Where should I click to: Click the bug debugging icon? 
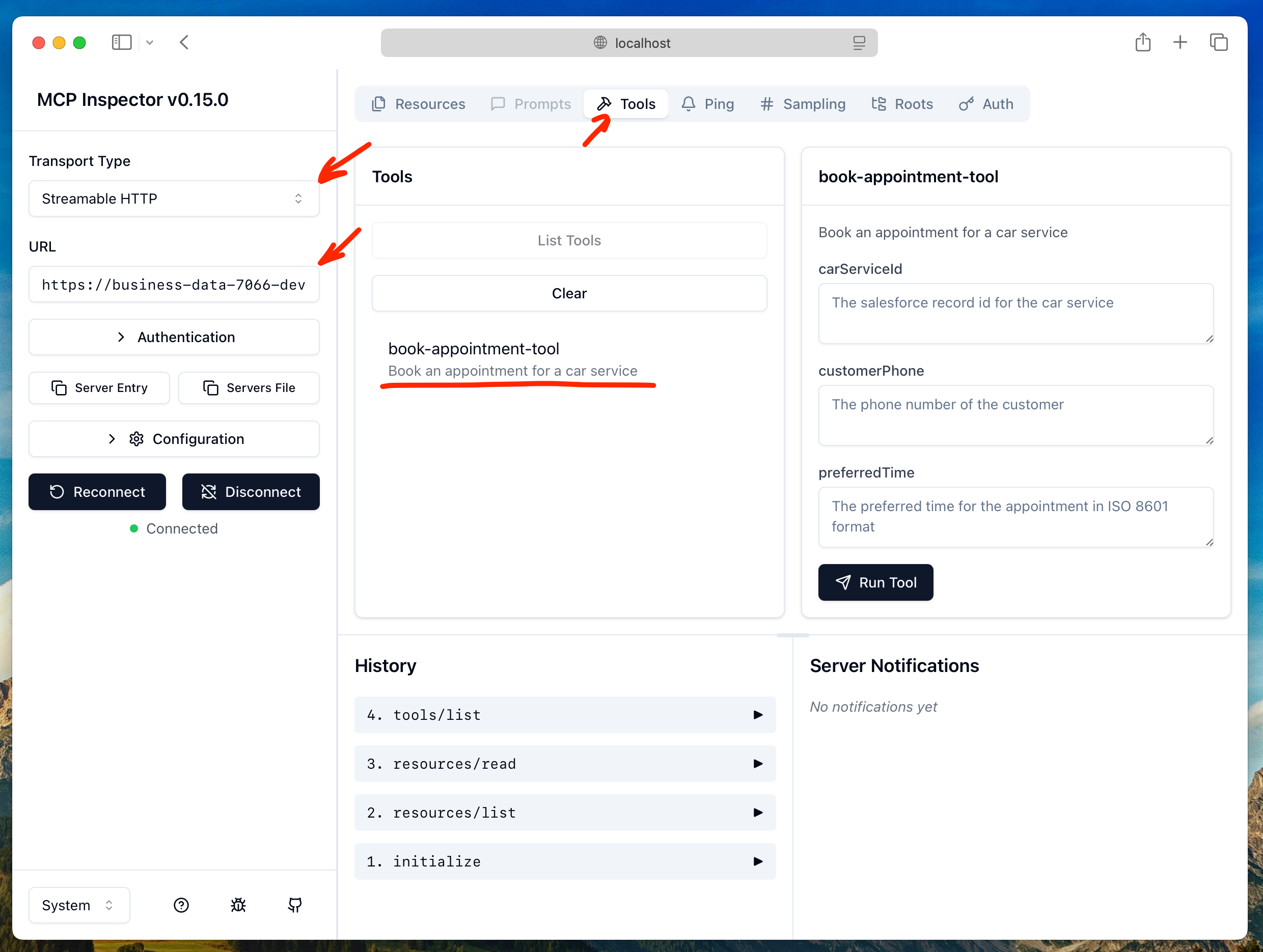coord(238,905)
